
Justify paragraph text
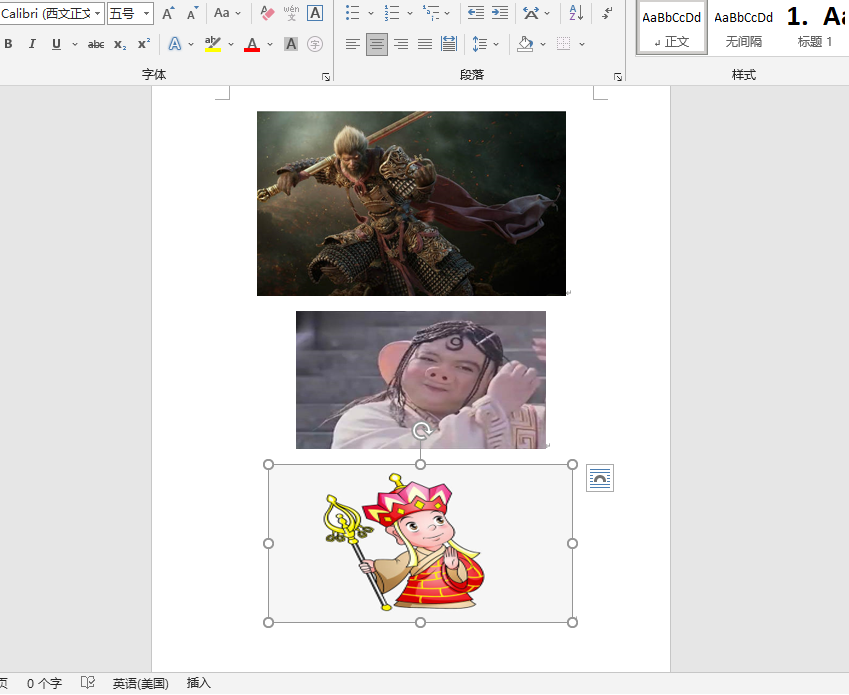point(425,44)
